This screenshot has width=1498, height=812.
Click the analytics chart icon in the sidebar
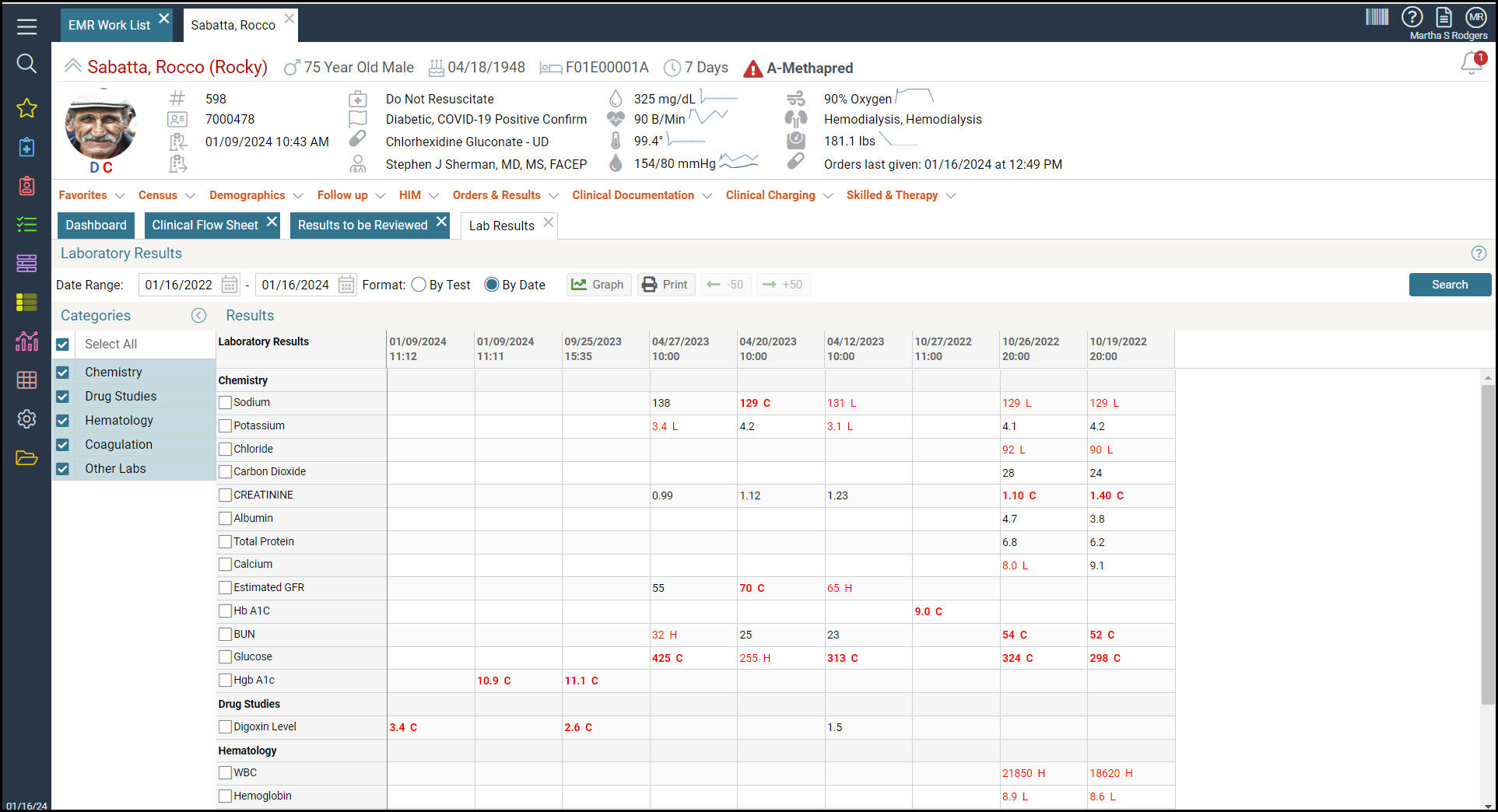click(26, 341)
